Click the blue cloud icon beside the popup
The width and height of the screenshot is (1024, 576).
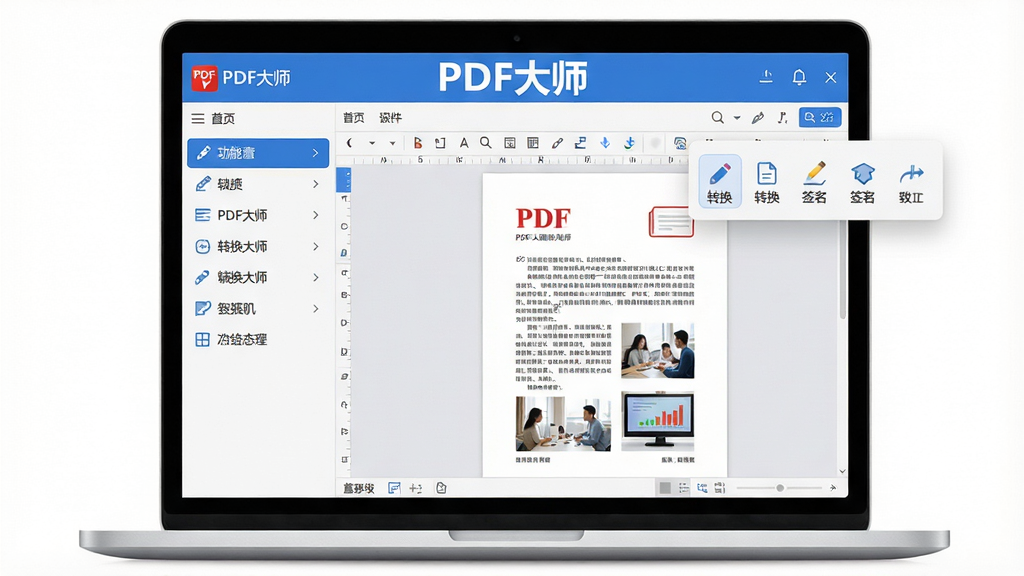tap(680, 142)
